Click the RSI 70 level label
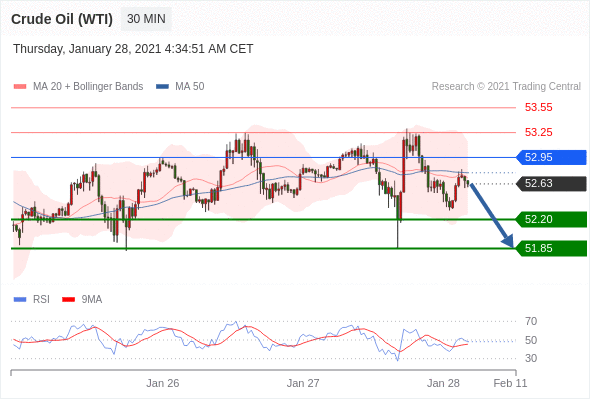Image resolution: width=590 pixels, height=400 pixels. pos(531,321)
